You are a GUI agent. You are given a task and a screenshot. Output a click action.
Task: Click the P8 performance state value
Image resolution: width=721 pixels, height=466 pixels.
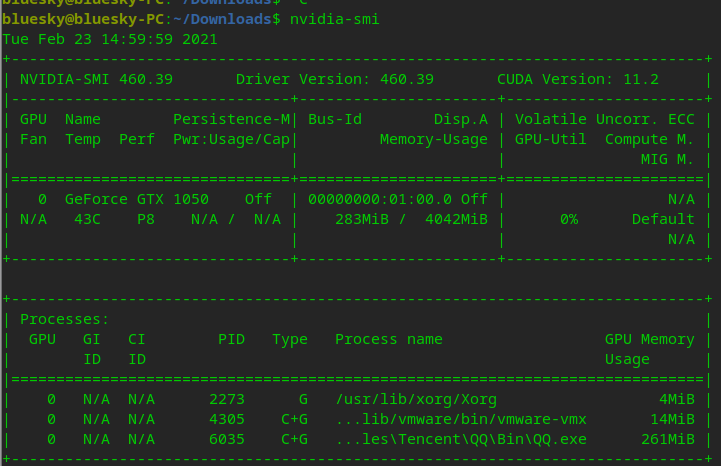pyautogui.click(x=146, y=219)
